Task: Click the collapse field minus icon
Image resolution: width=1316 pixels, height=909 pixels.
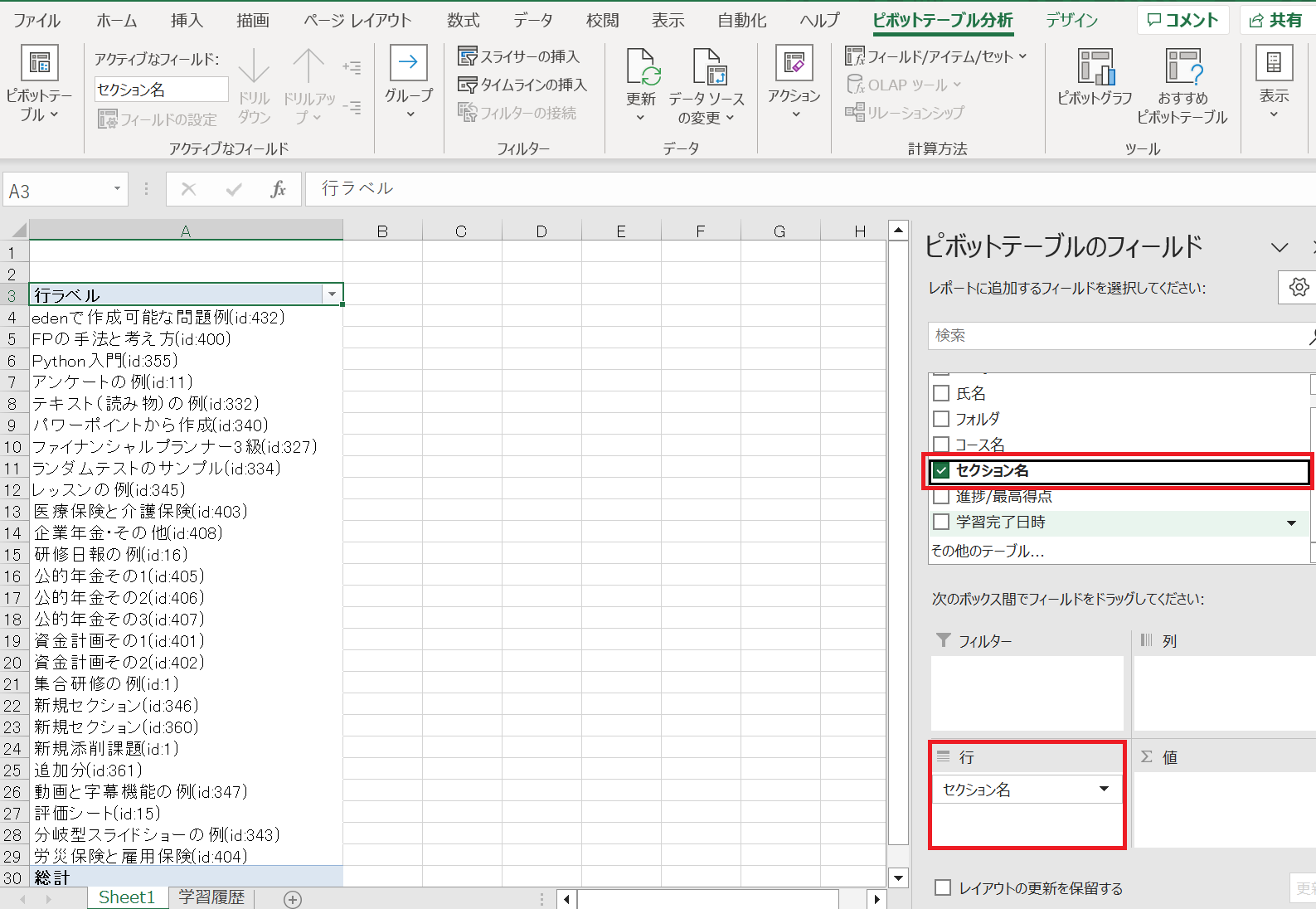Action: pos(352,107)
